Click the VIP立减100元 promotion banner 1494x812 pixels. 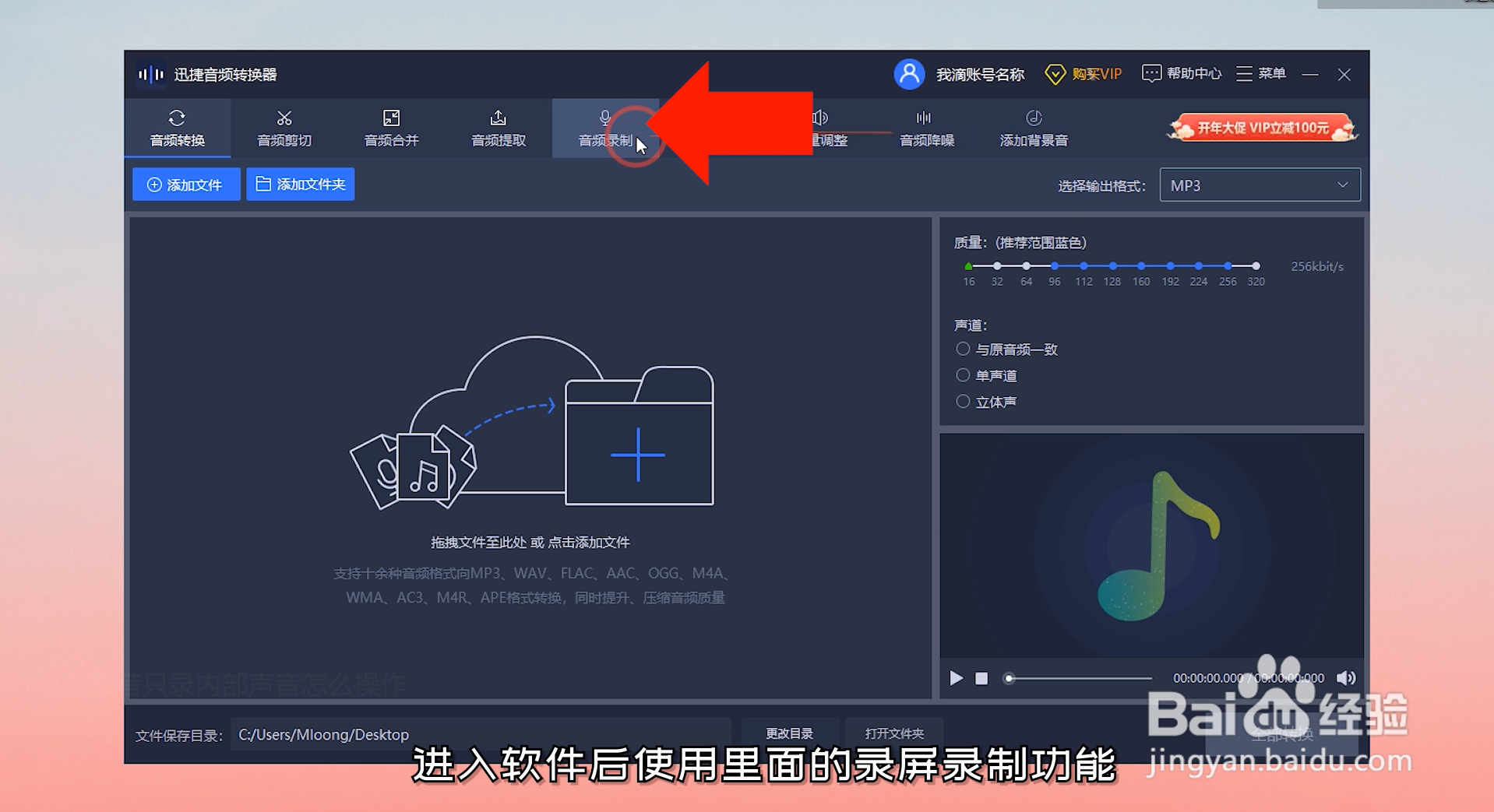tap(1263, 128)
